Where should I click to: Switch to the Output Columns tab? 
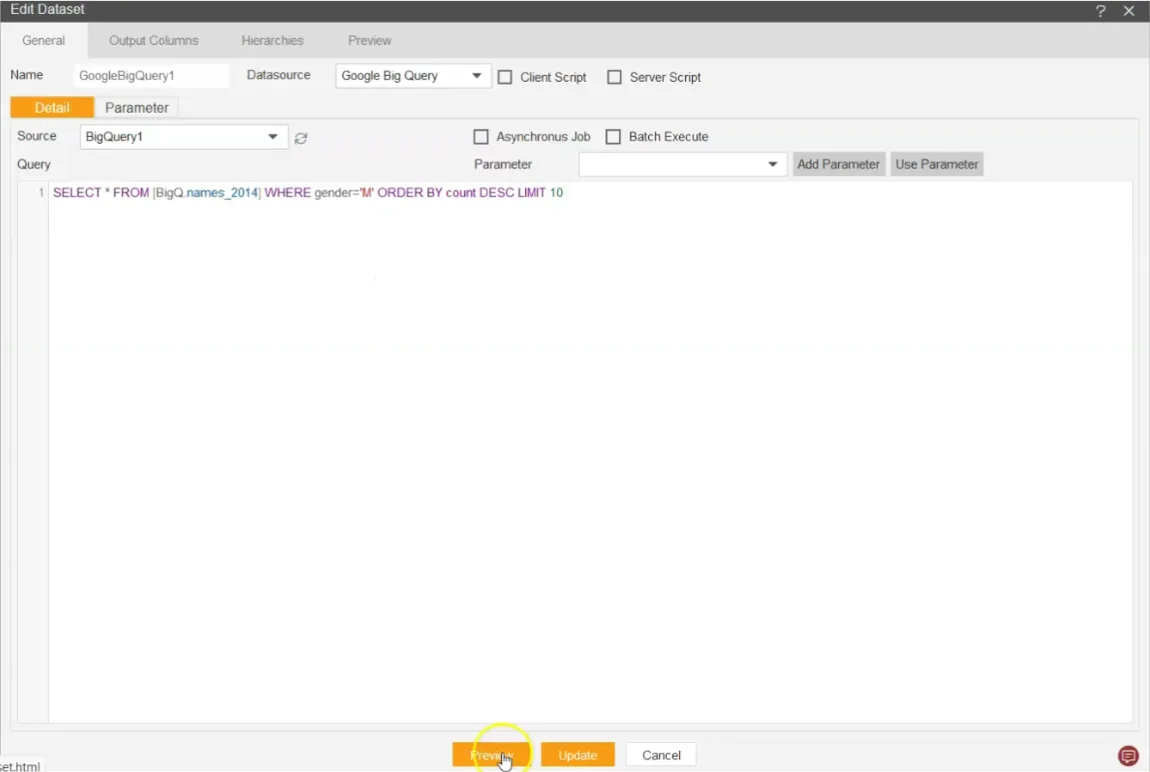tap(153, 40)
